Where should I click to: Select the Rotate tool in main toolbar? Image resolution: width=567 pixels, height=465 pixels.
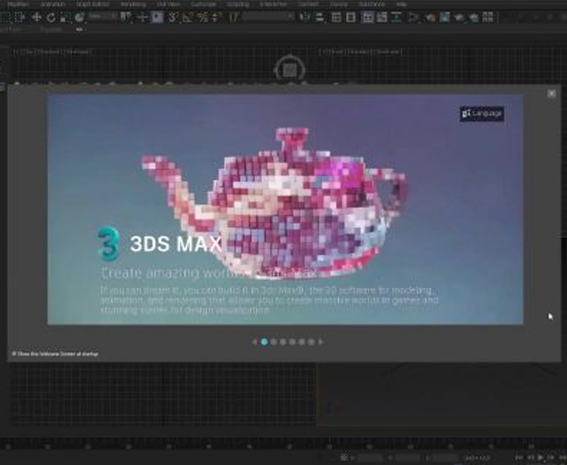coord(51,17)
